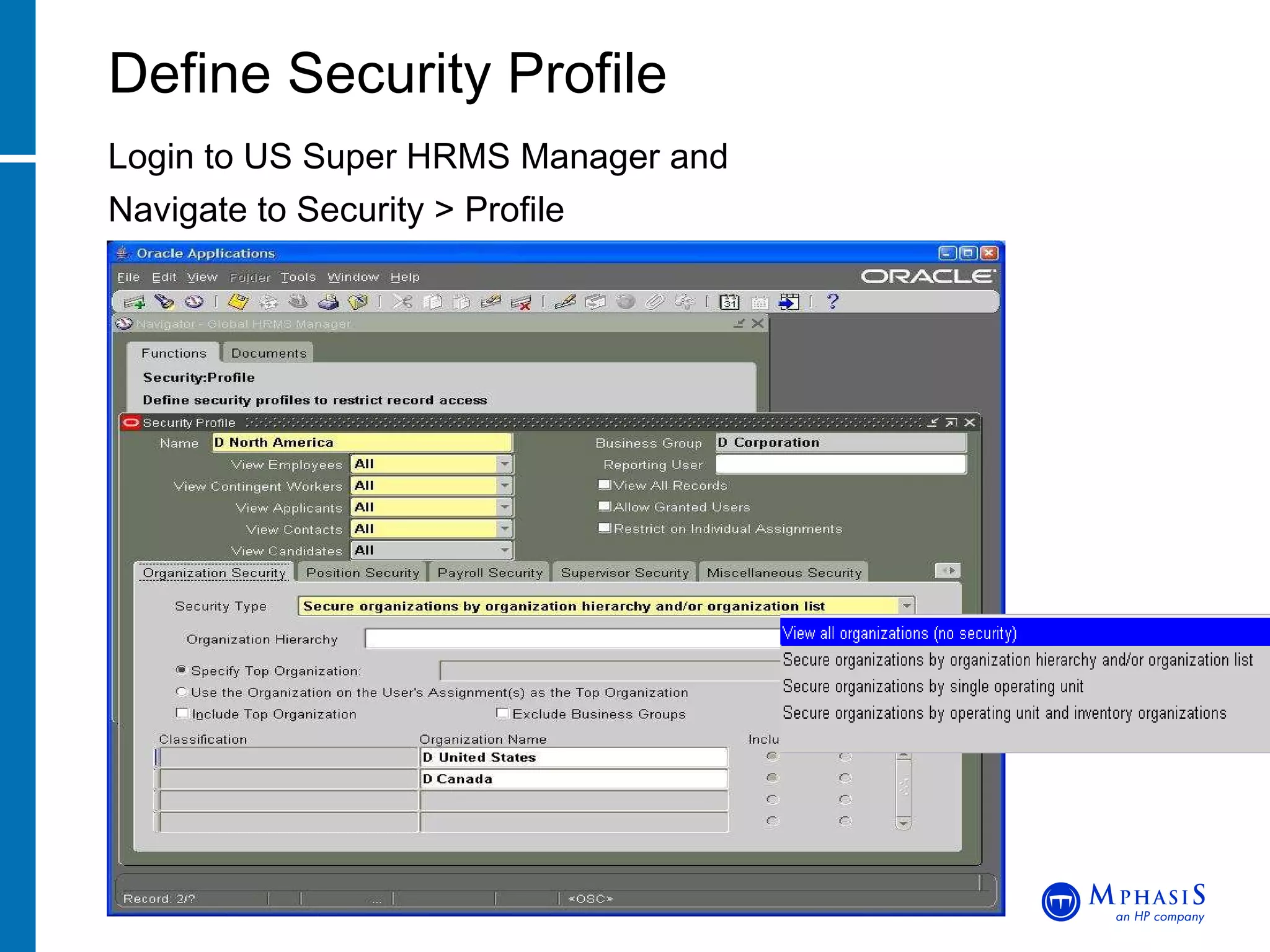
Task: Click the Attachments paperclip icon
Action: [655, 302]
